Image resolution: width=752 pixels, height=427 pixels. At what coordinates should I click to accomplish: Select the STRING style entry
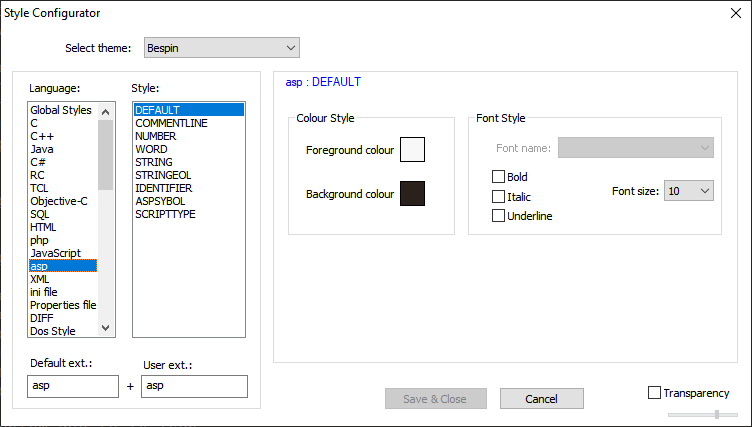tap(154, 162)
